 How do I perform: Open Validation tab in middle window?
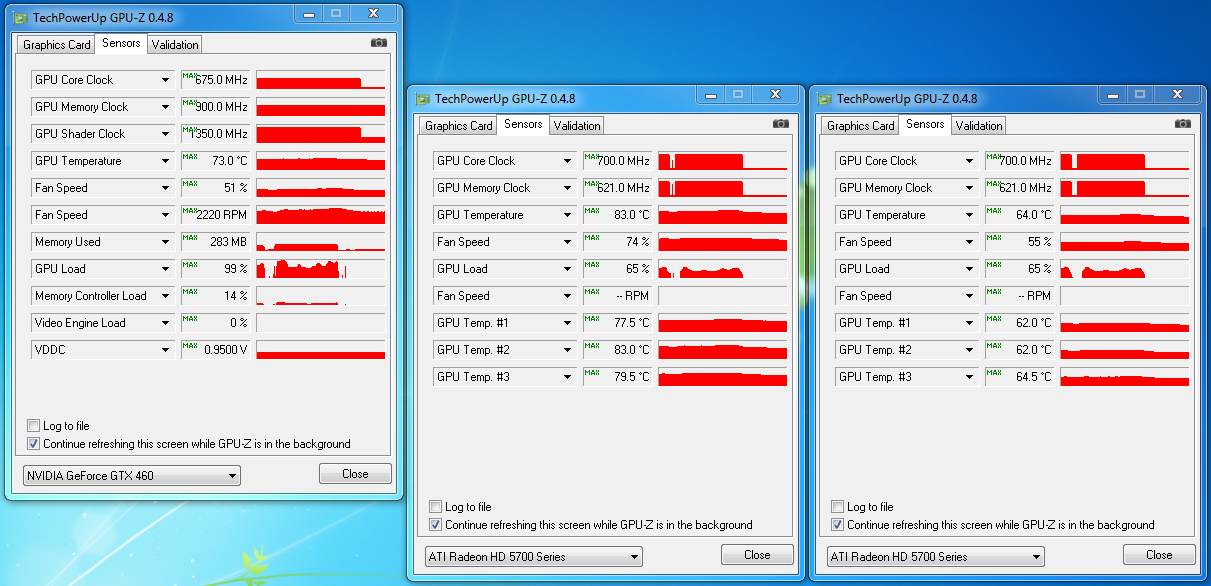[577, 126]
